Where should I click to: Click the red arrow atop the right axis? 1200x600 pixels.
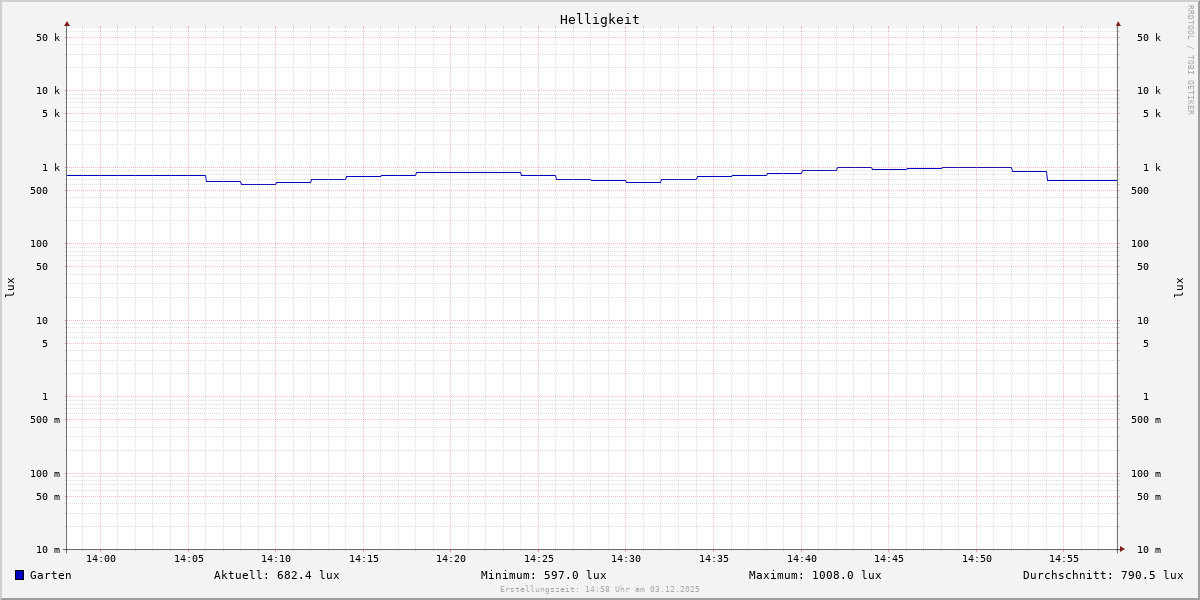[x=1118, y=24]
